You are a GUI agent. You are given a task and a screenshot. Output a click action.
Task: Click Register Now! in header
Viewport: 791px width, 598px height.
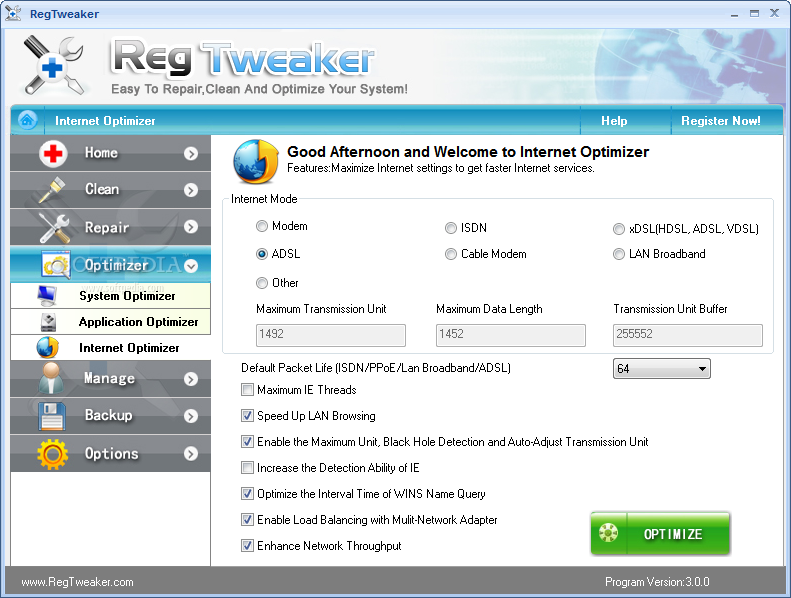click(721, 121)
